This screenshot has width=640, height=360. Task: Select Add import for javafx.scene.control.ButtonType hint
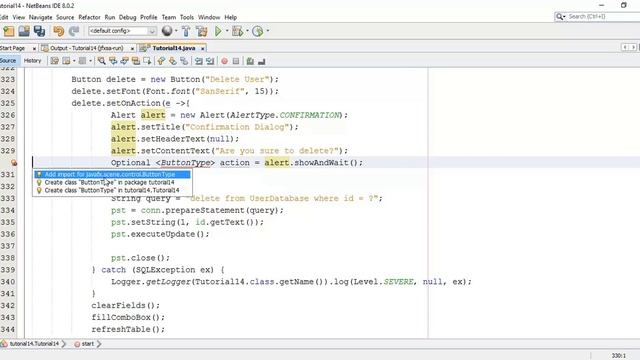[x=112, y=174]
